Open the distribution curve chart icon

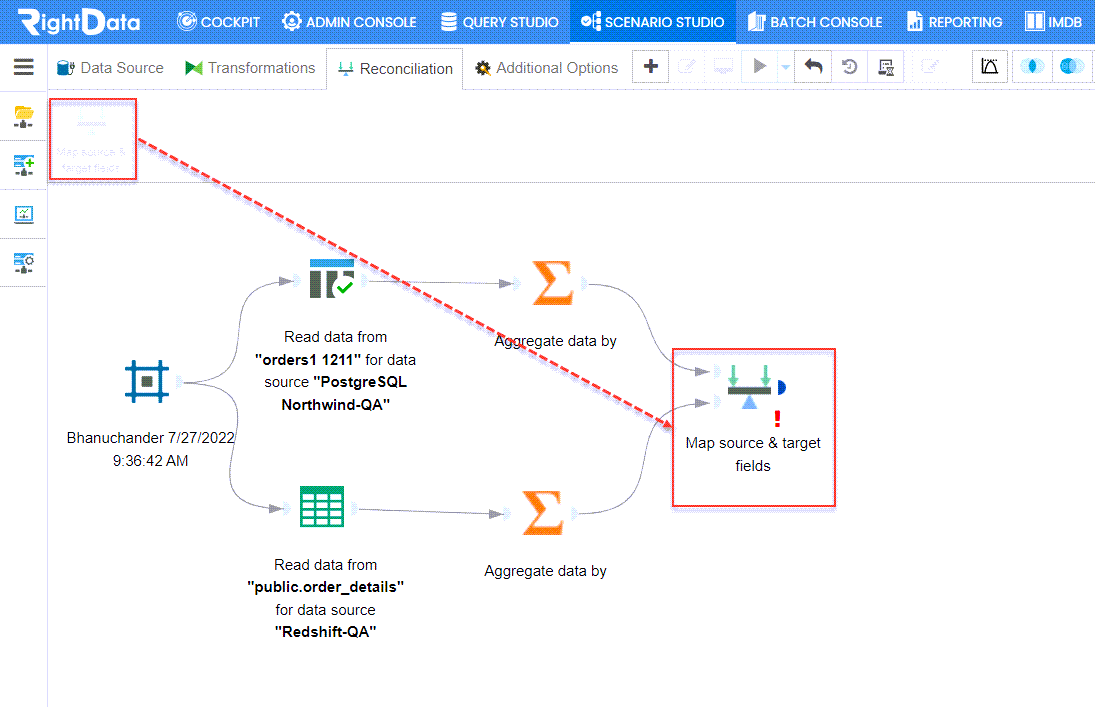990,66
